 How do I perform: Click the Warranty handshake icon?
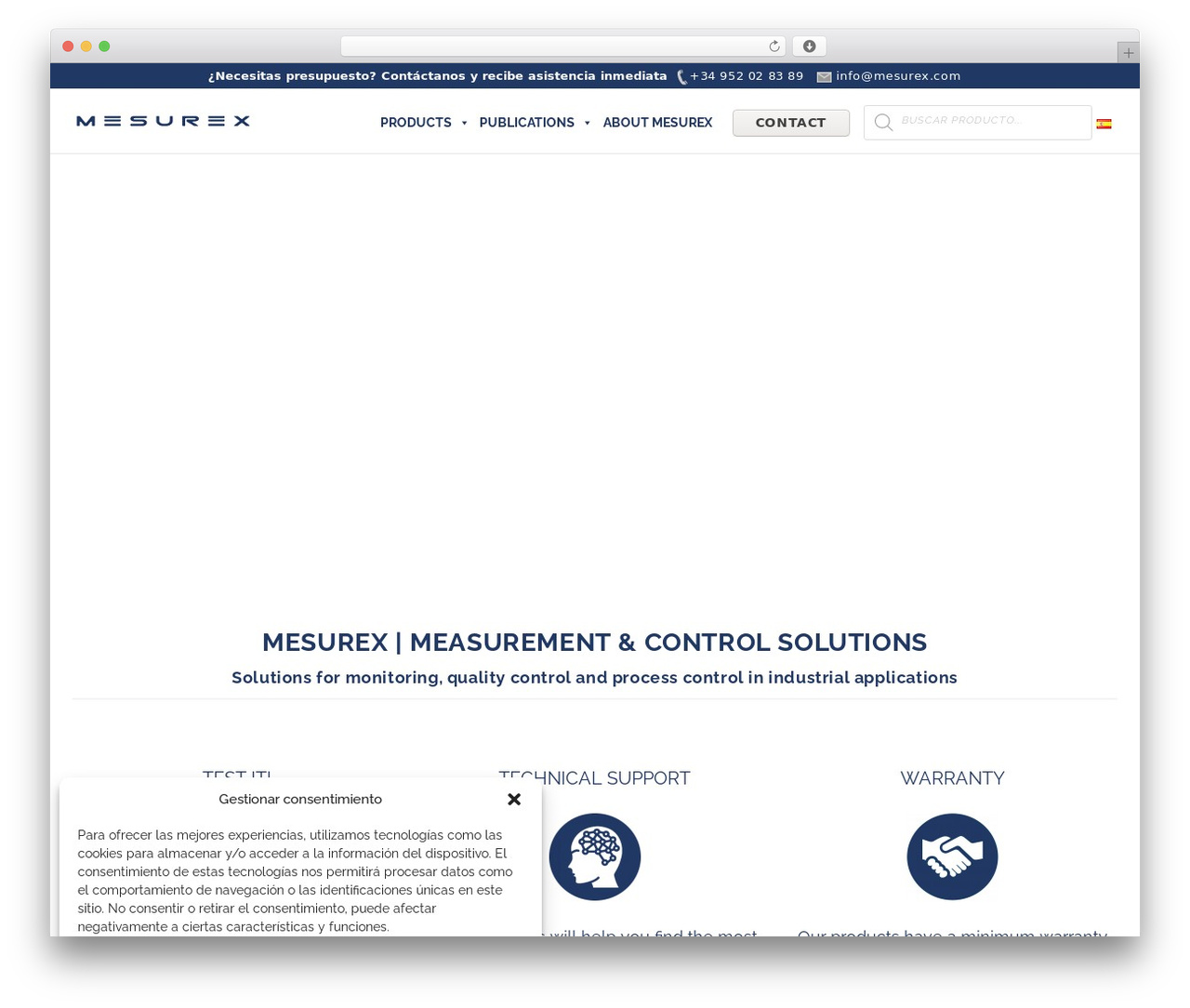[952, 856]
